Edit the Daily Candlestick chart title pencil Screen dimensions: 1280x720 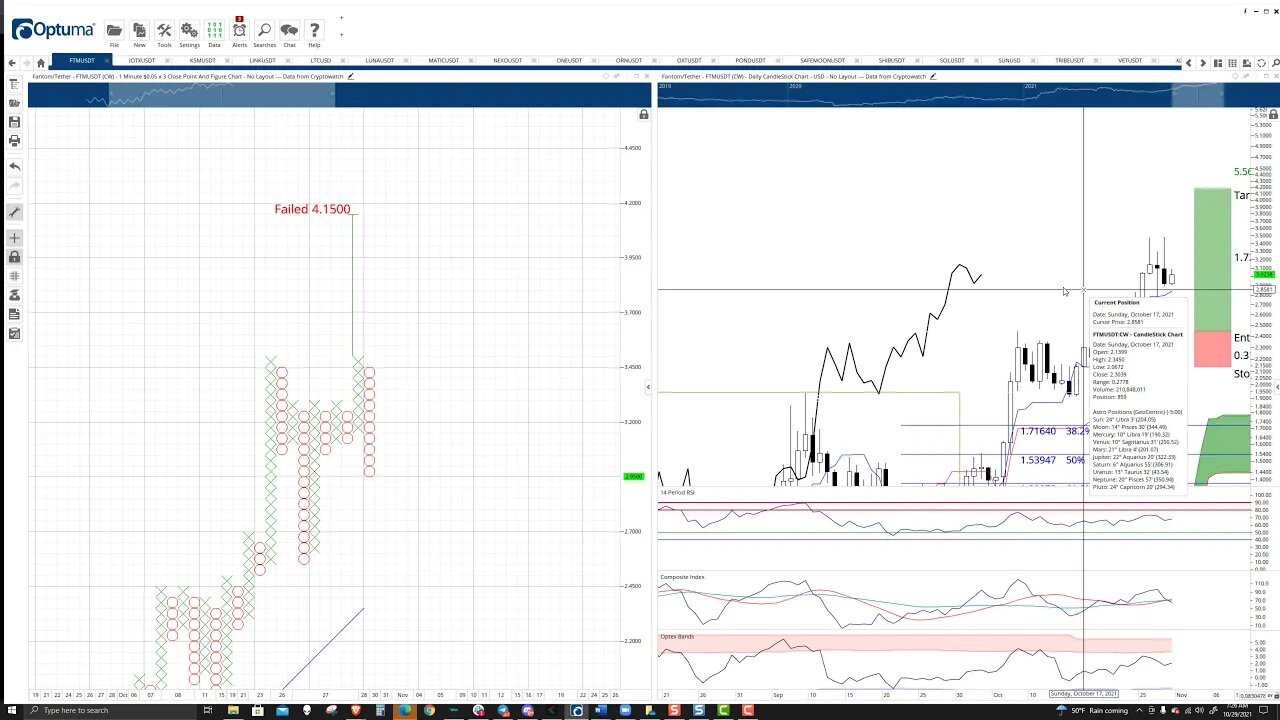pyautogui.click(x=933, y=76)
